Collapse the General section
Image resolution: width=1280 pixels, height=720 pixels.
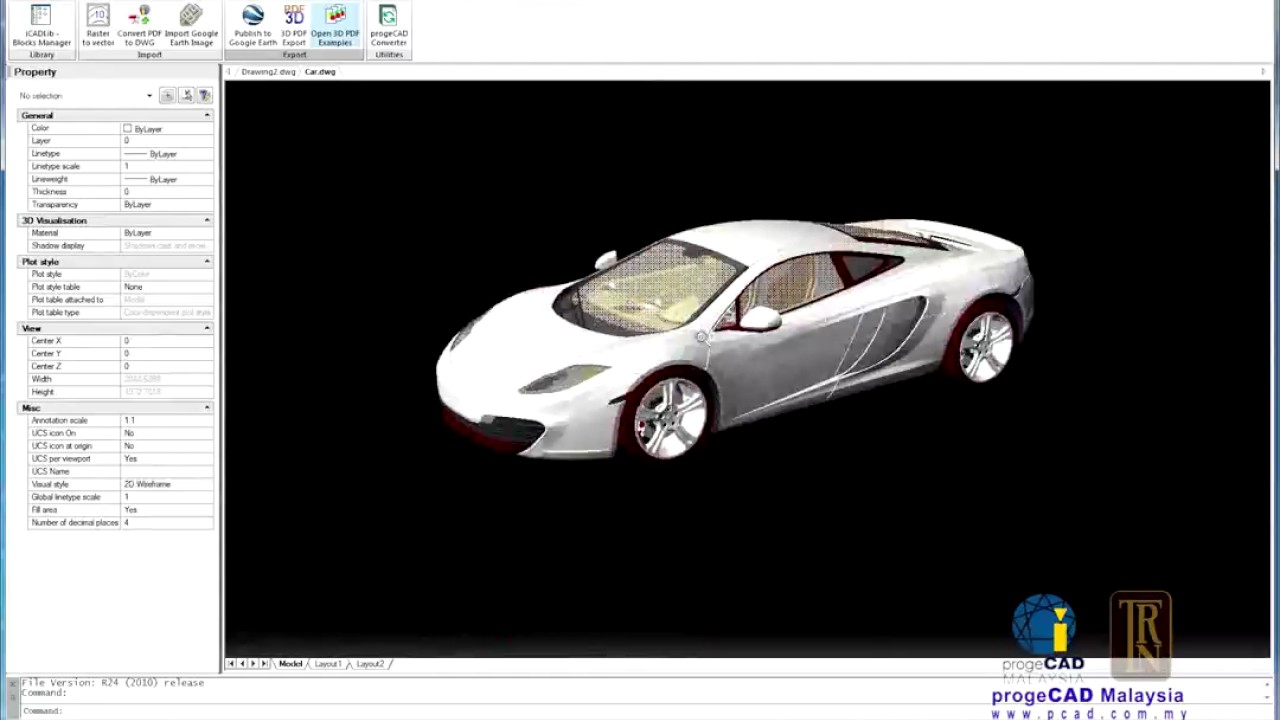pyautogui.click(x=207, y=115)
